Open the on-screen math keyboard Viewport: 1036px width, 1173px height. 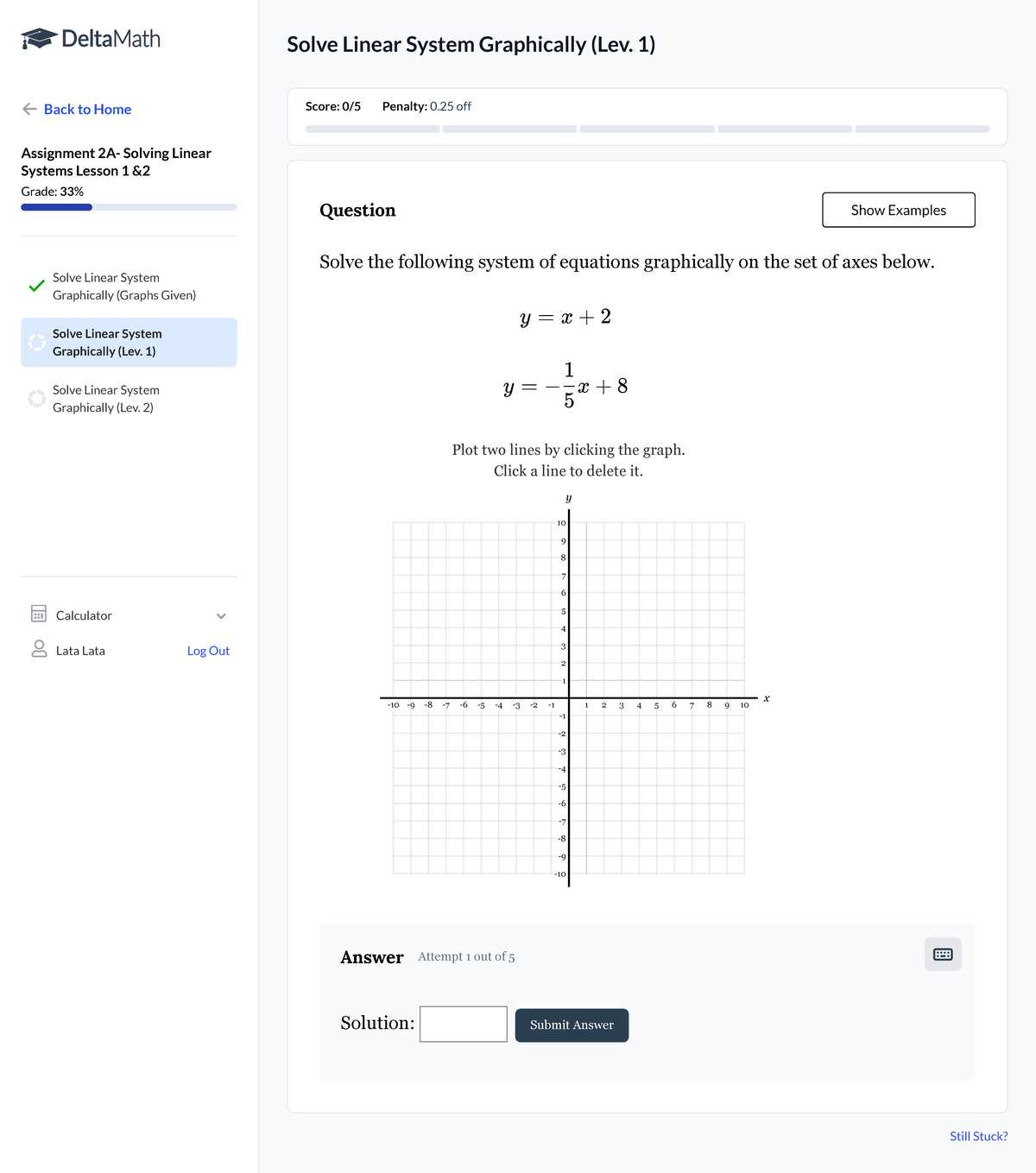tap(943, 955)
